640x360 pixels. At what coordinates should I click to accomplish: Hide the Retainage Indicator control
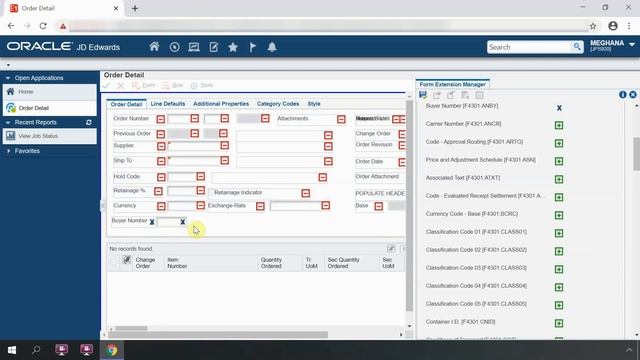pyautogui.click(x=305, y=193)
